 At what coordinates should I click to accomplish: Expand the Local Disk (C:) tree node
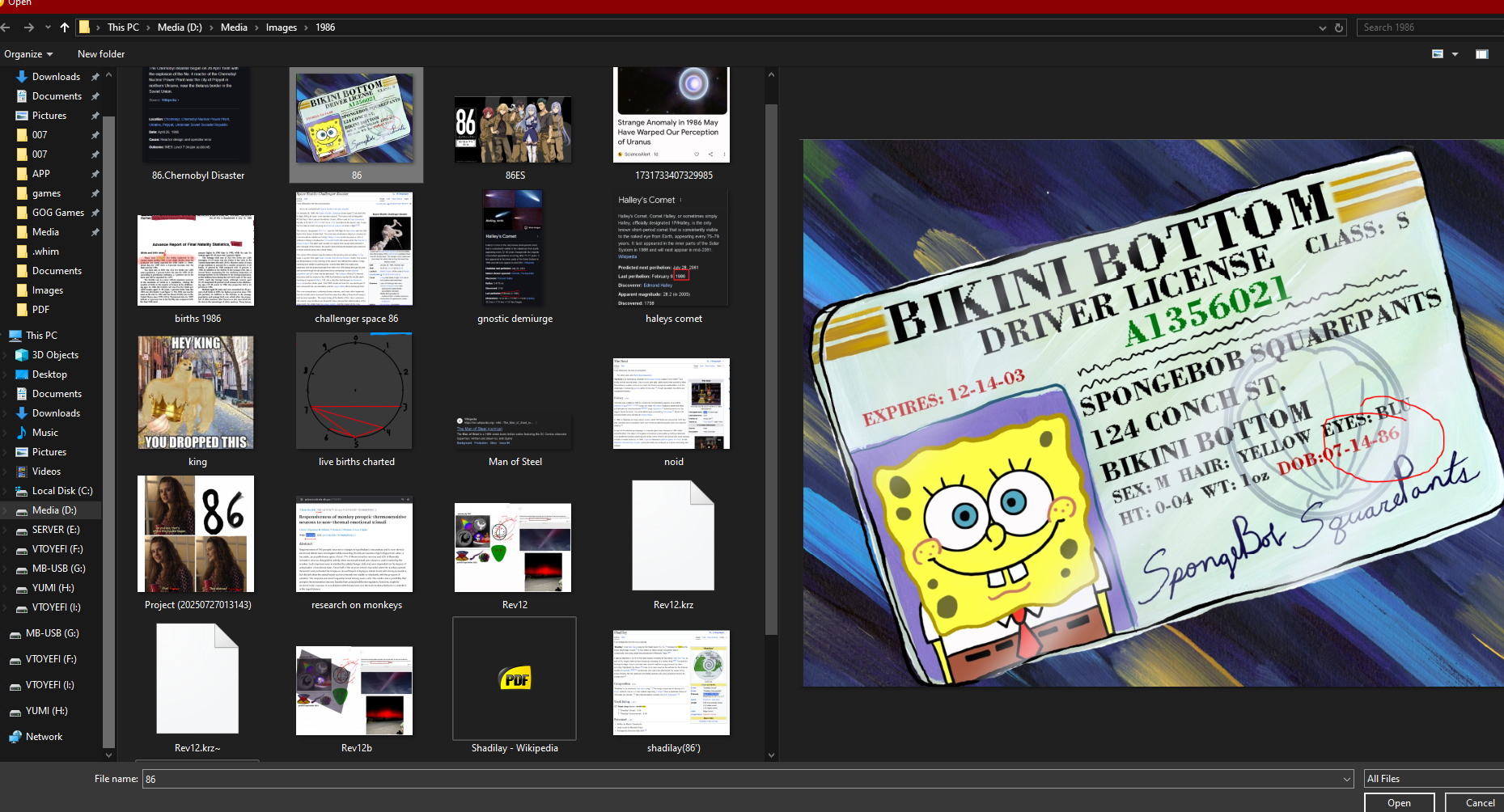click(x=6, y=491)
